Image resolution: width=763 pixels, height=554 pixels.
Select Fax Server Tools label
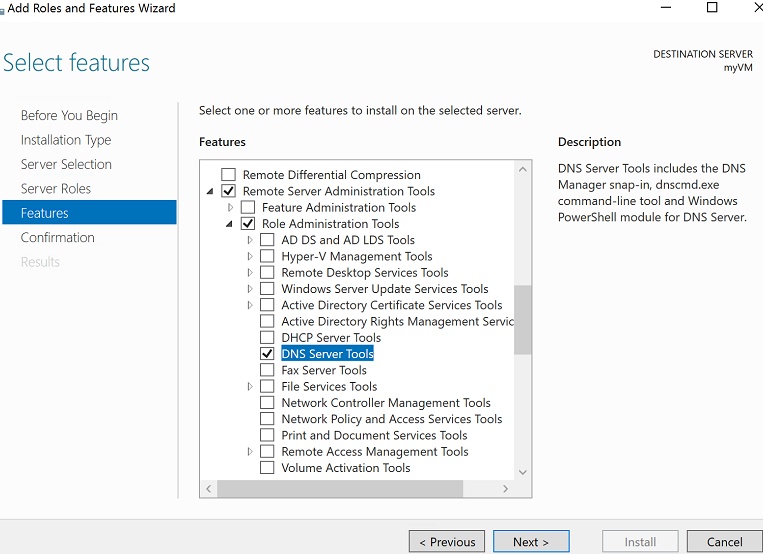coord(324,370)
